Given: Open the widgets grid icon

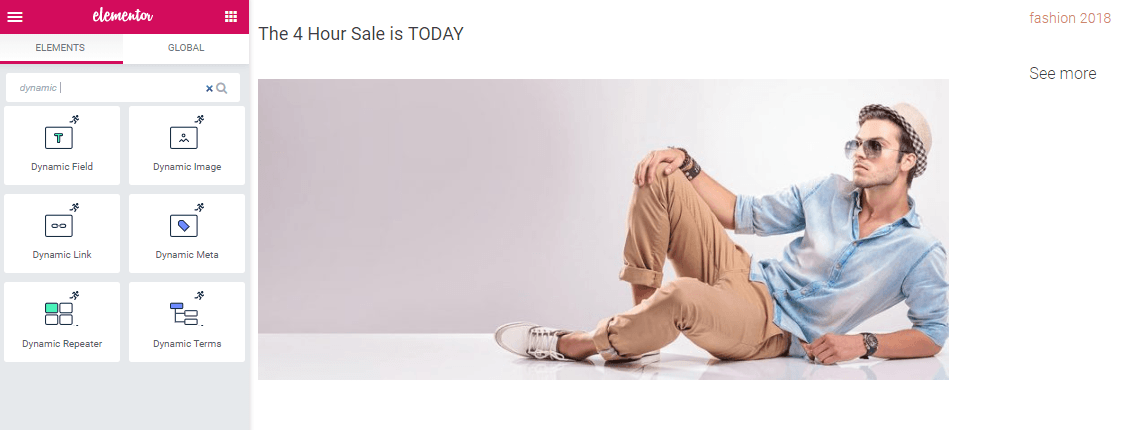Looking at the screenshot, I should point(230,17).
